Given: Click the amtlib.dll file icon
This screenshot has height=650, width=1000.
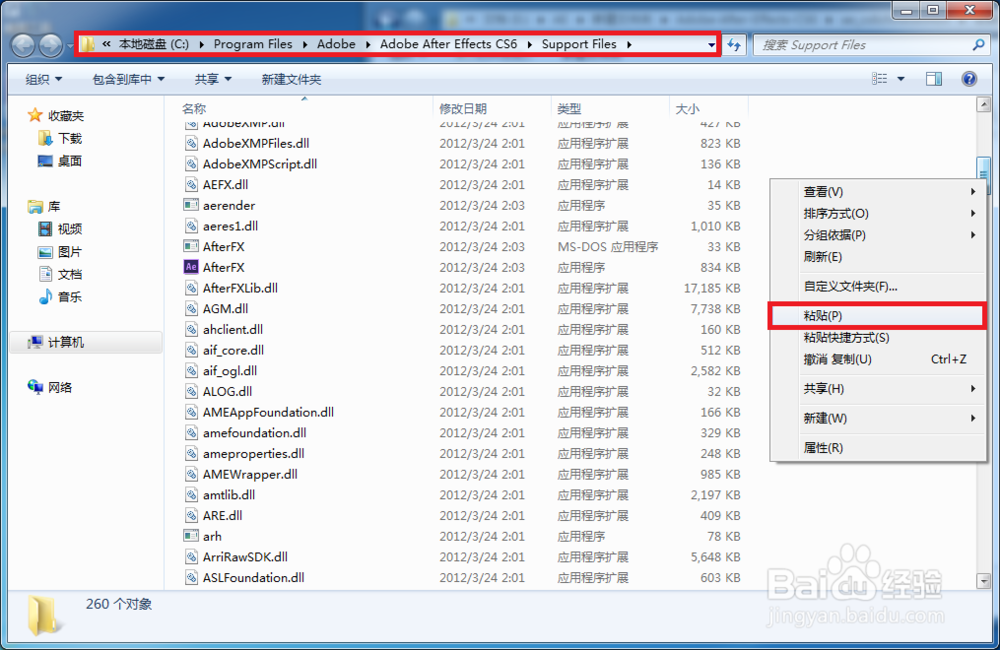Looking at the screenshot, I should (x=191, y=494).
